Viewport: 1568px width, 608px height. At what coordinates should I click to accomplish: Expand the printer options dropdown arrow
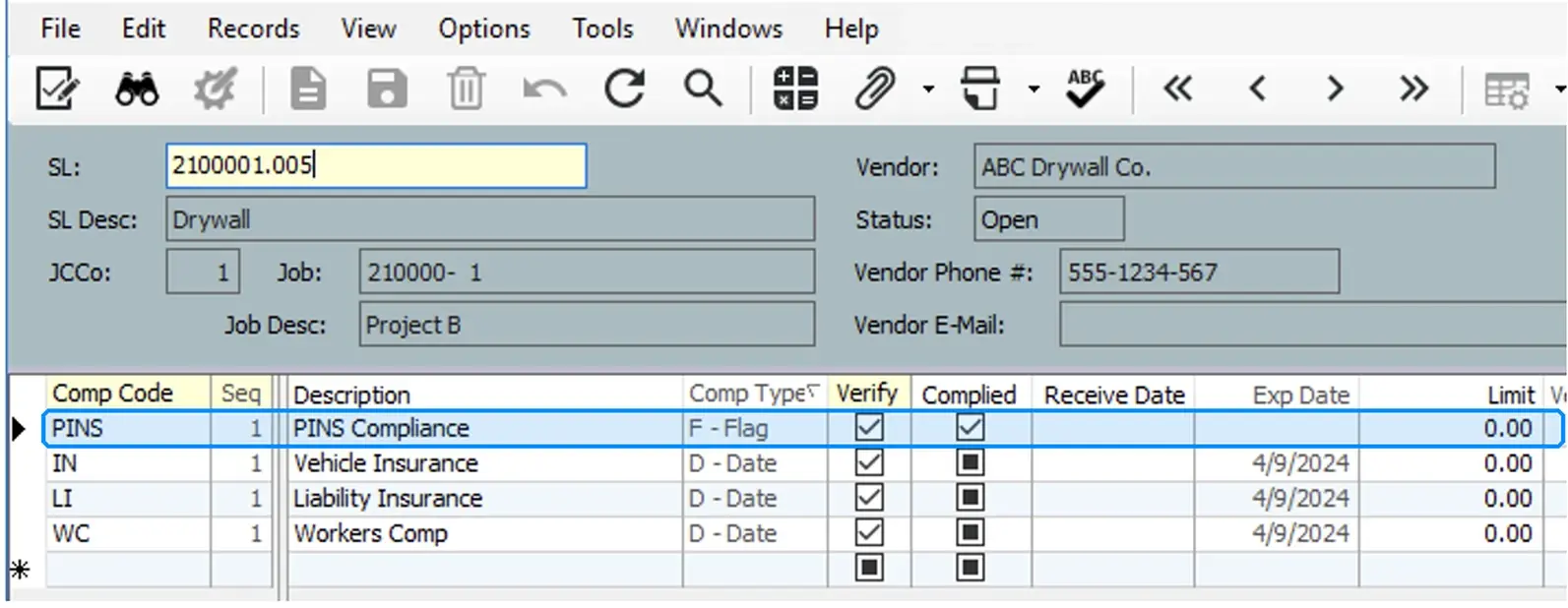[1034, 90]
